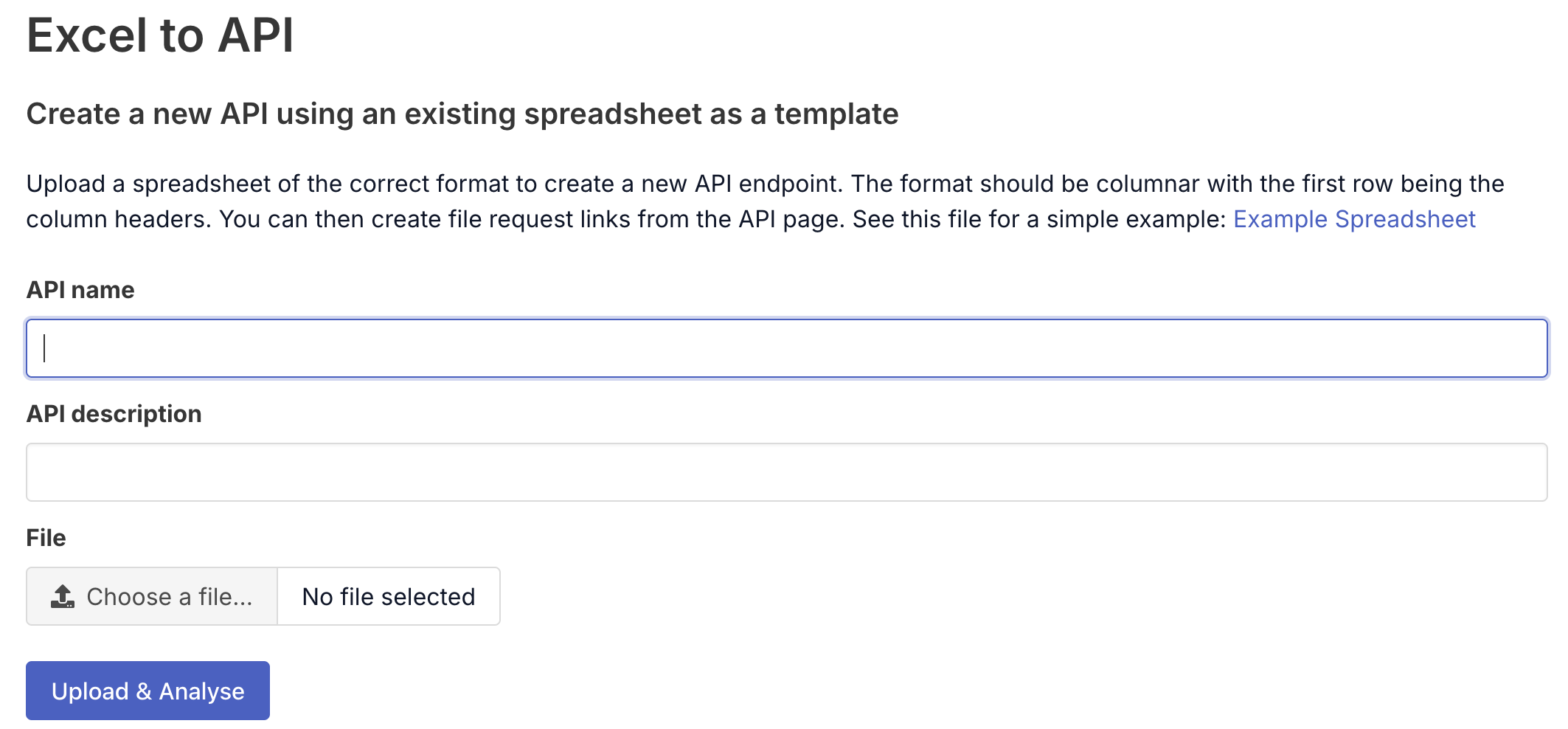
Task: Click the "No file selected" text
Action: [x=389, y=596]
